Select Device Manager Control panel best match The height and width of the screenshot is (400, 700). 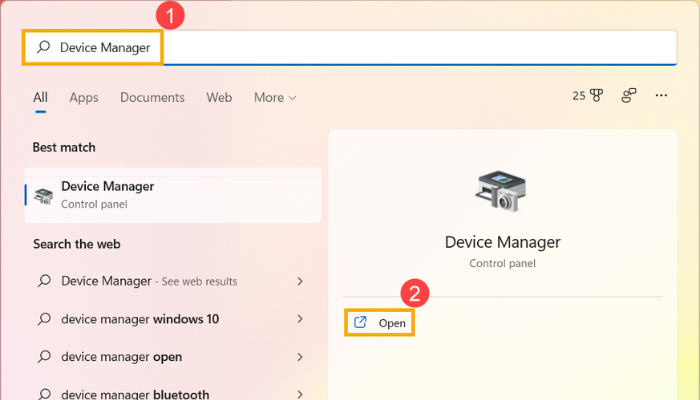[x=172, y=195]
